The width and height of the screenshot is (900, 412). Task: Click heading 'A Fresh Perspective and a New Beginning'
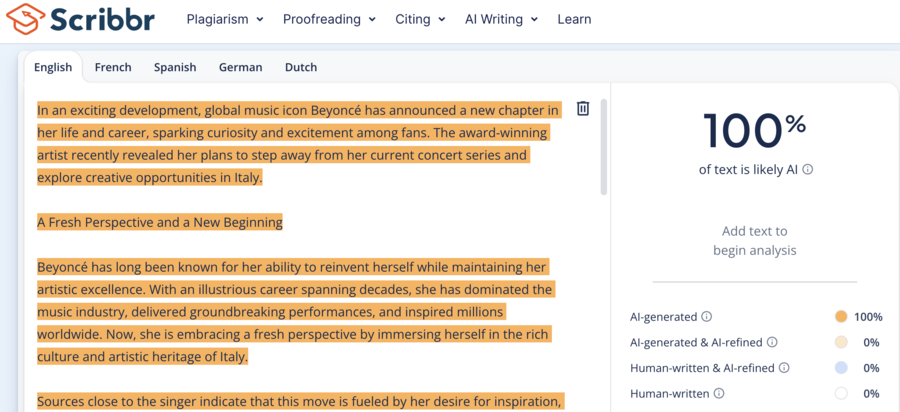[160, 222]
